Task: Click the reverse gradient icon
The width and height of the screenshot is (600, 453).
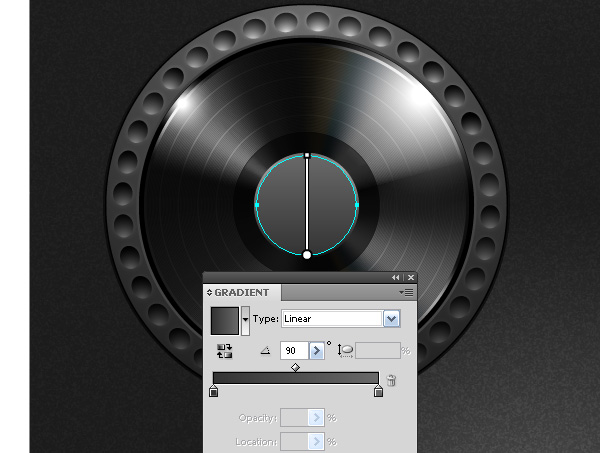Action: [x=225, y=351]
